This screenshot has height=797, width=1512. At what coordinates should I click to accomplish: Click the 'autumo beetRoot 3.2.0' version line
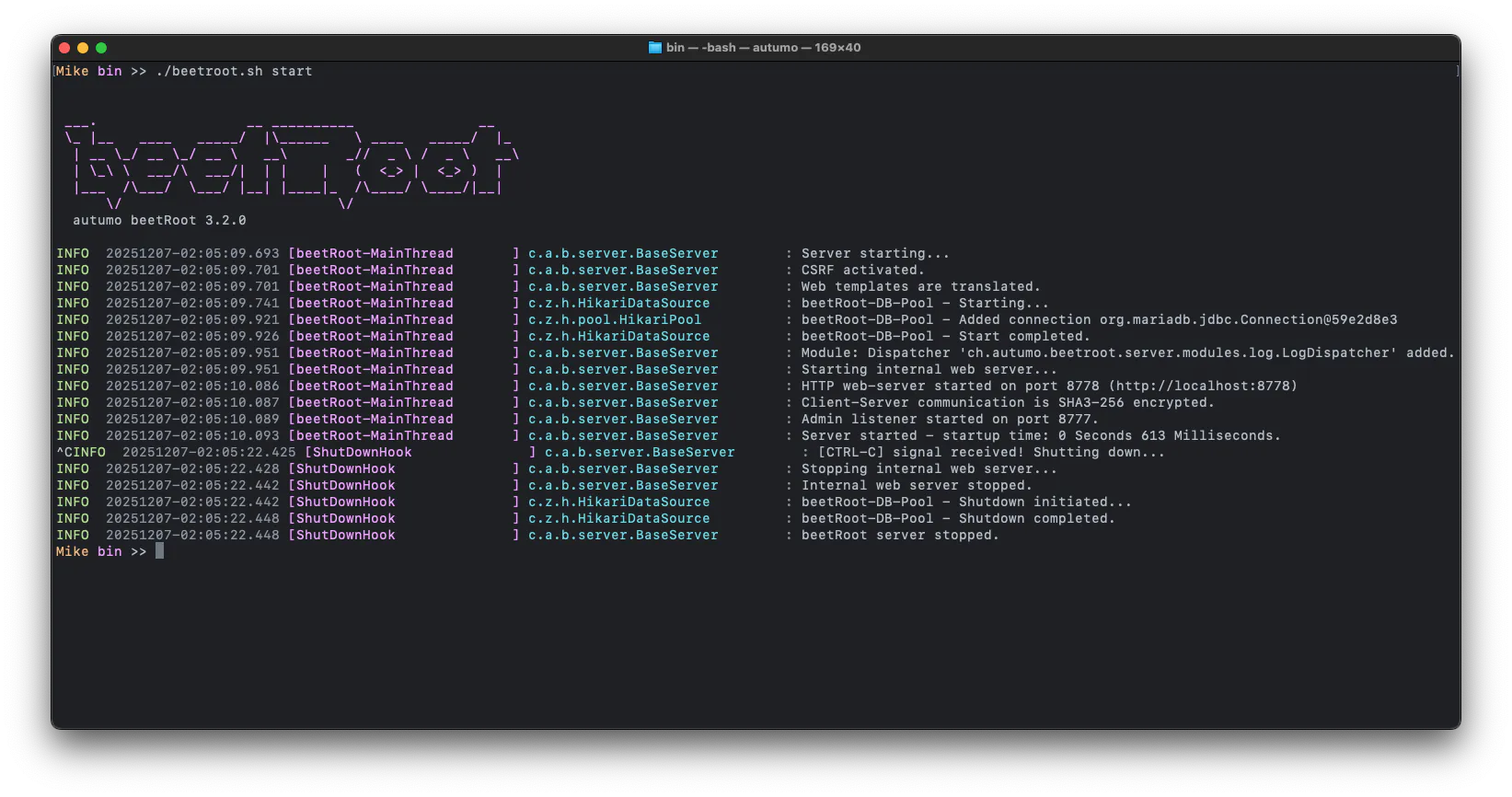pos(159,220)
